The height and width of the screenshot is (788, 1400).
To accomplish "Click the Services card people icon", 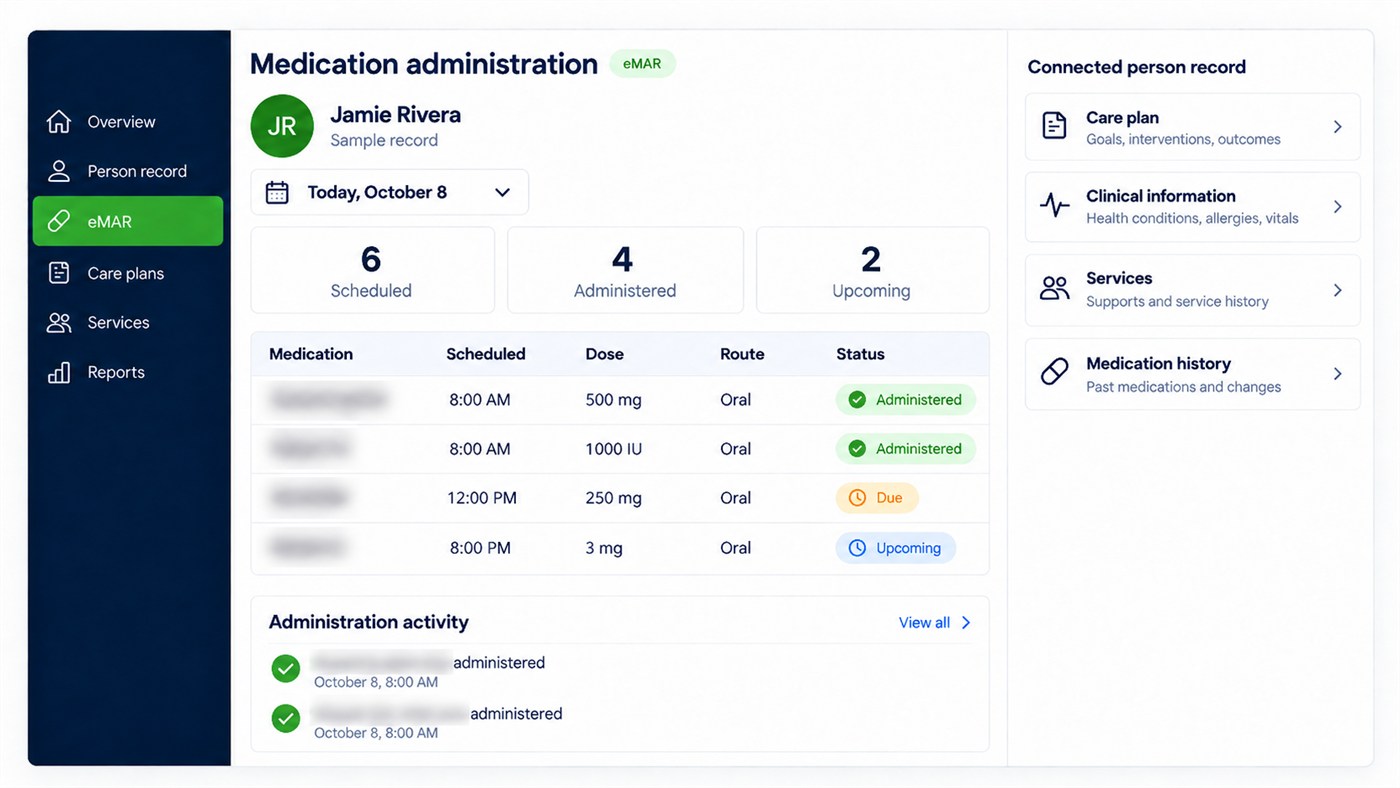I will point(1054,289).
